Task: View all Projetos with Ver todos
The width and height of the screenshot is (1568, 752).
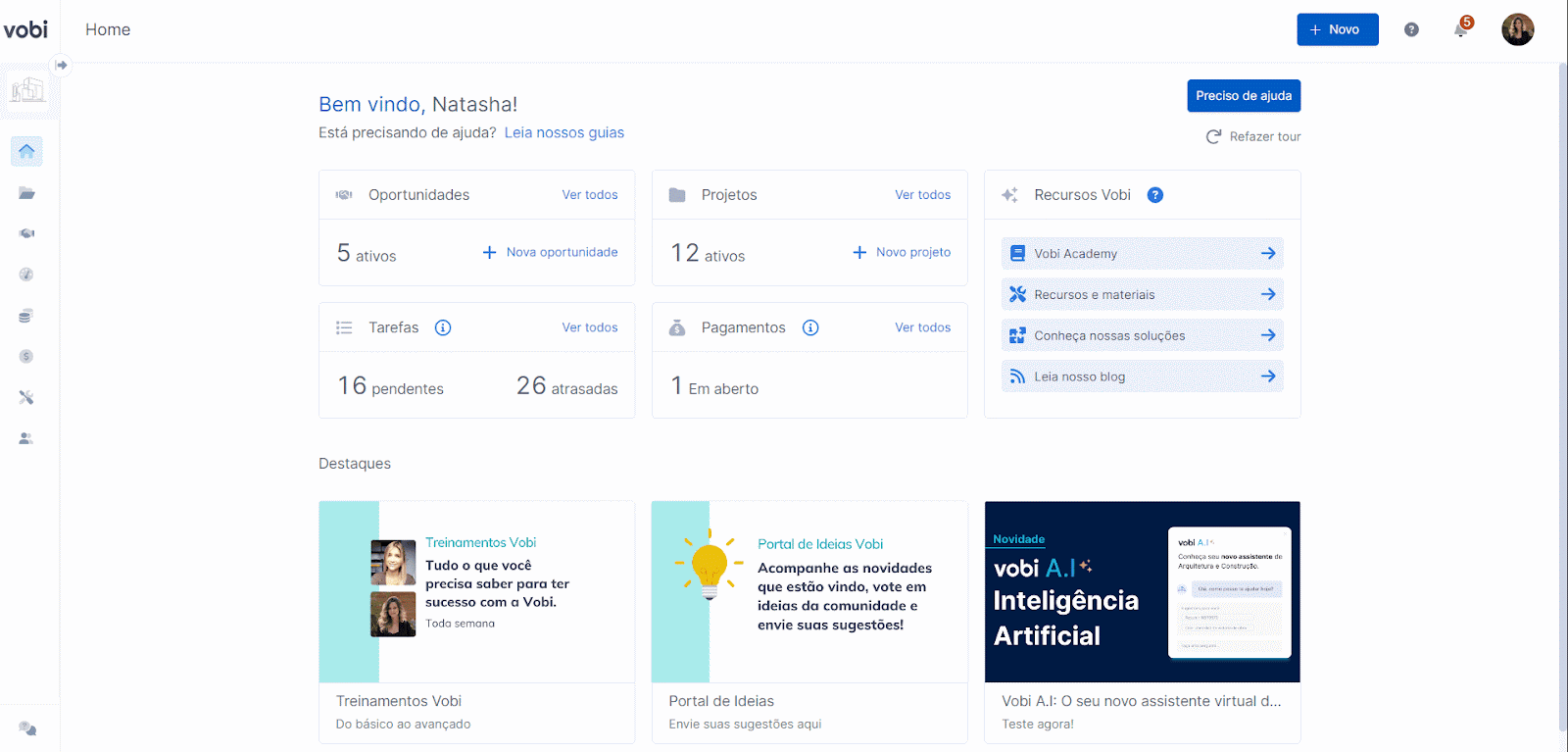Action: (923, 195)
